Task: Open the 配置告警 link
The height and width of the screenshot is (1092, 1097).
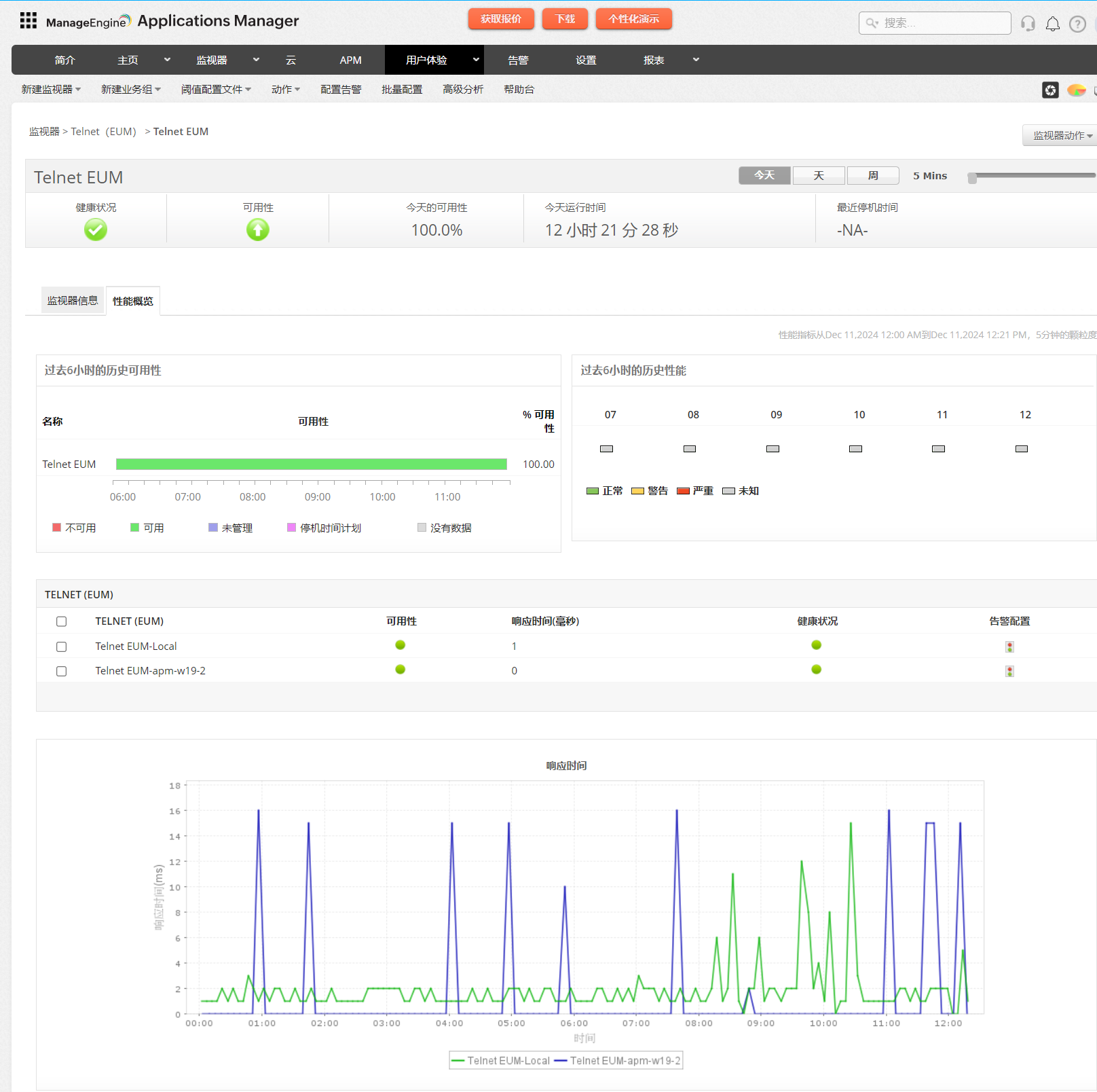Action: [341, 90]
